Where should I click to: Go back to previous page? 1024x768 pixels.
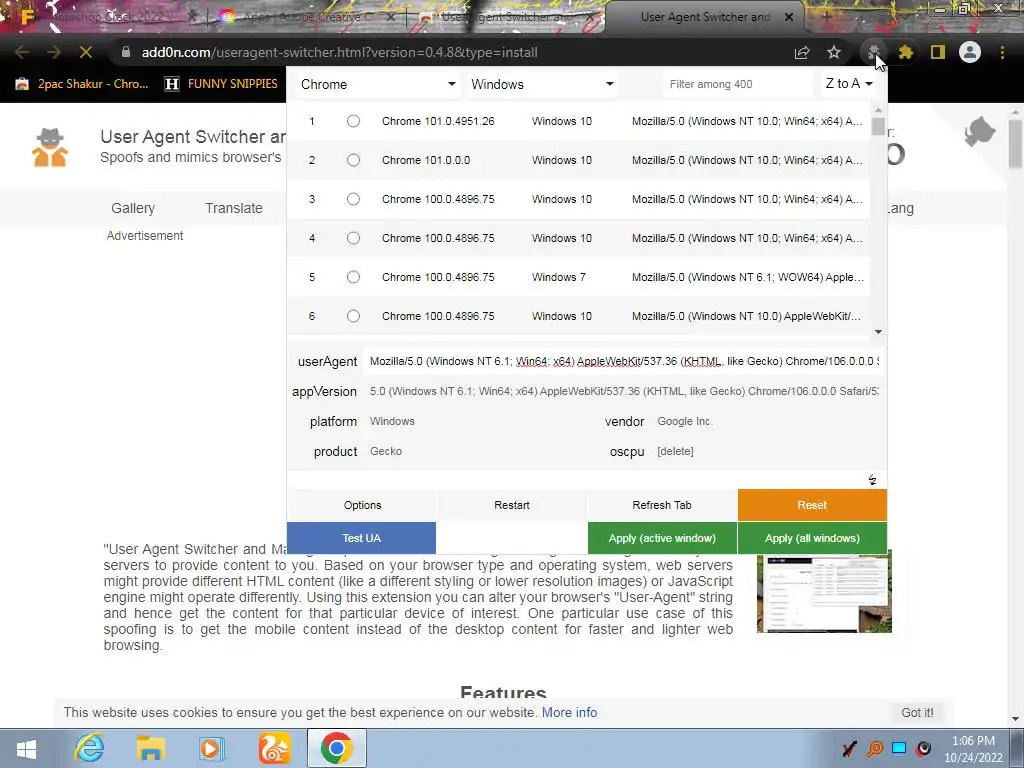click(22, 52)
